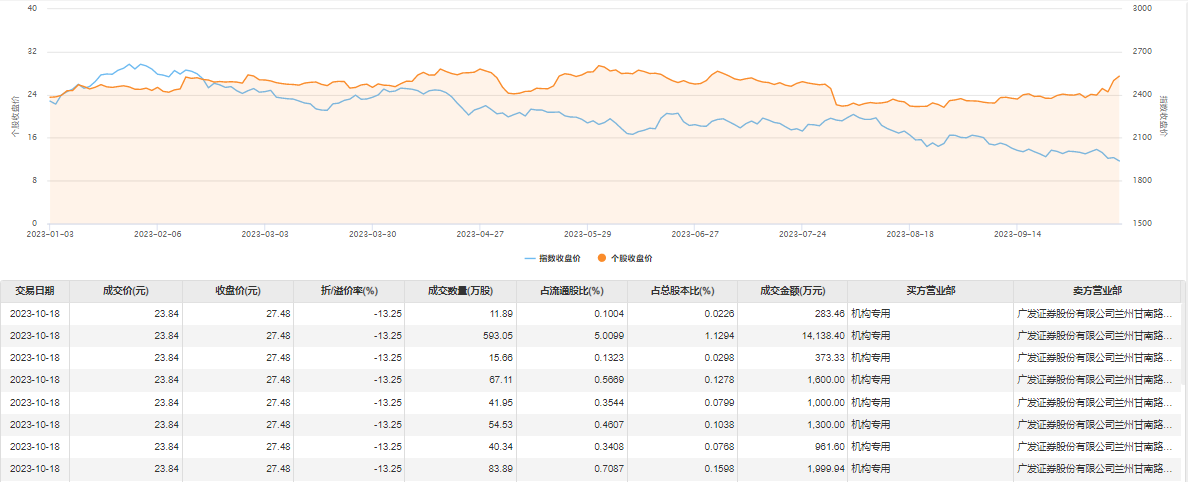Click the 成交金额(万元) column header

pyautogui.click(x=793, y=291)
